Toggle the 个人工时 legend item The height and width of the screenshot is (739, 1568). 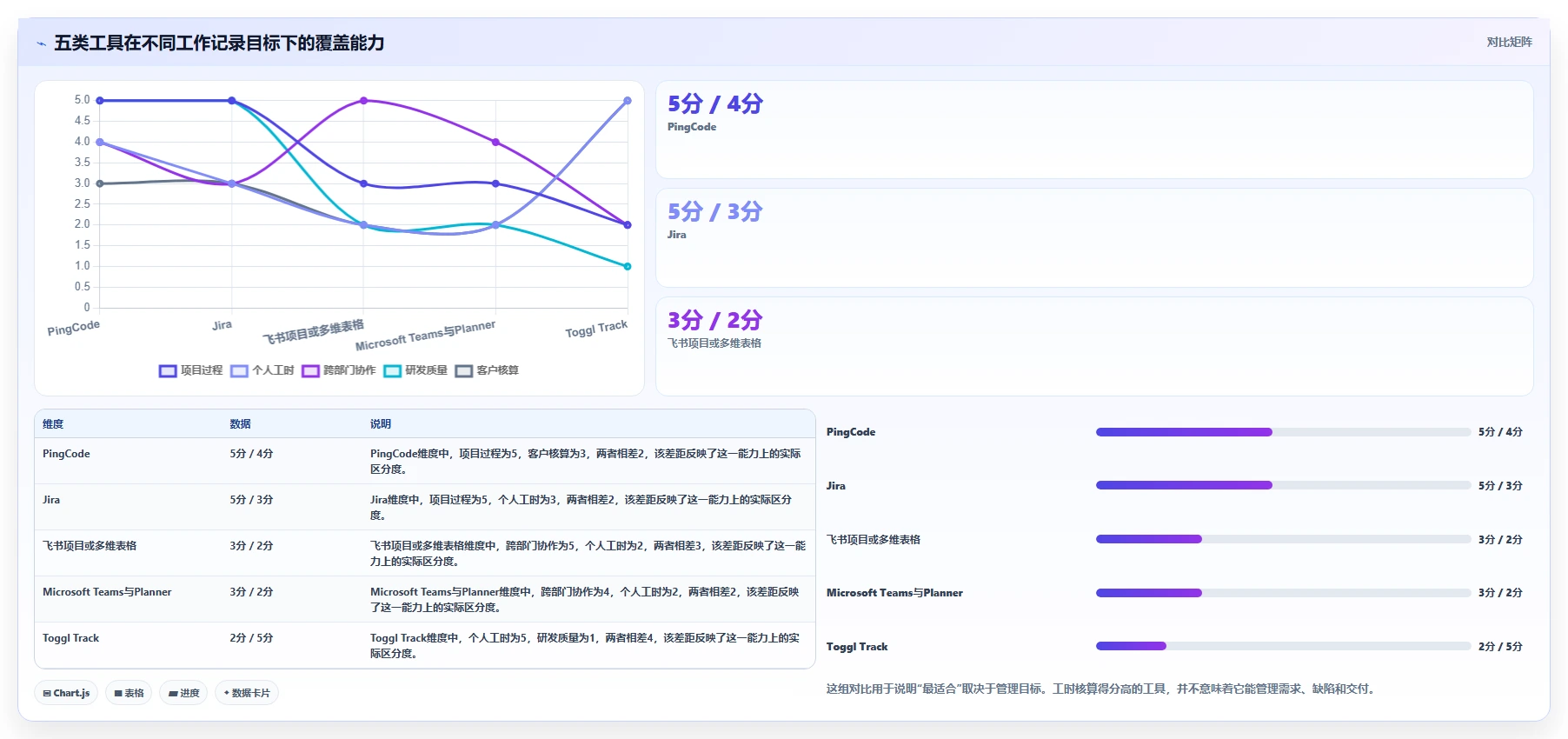pos(262,371)
